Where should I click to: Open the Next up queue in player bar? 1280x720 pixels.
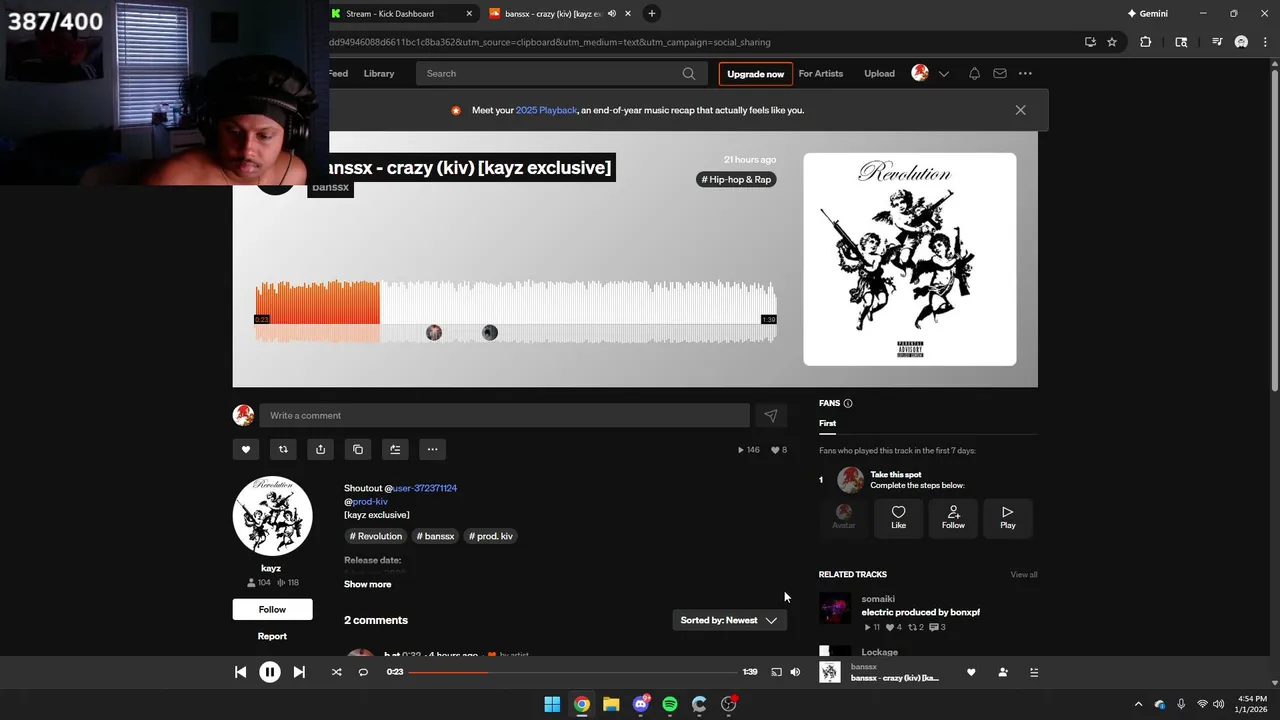click(1034, 672)
